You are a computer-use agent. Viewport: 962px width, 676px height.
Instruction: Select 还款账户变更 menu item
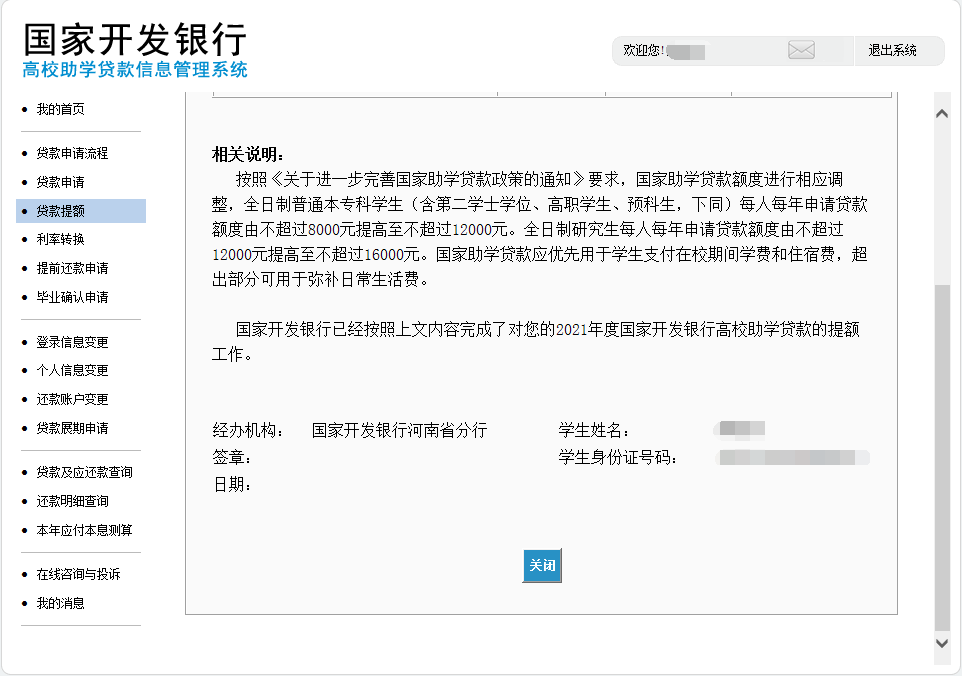point(72,399)
